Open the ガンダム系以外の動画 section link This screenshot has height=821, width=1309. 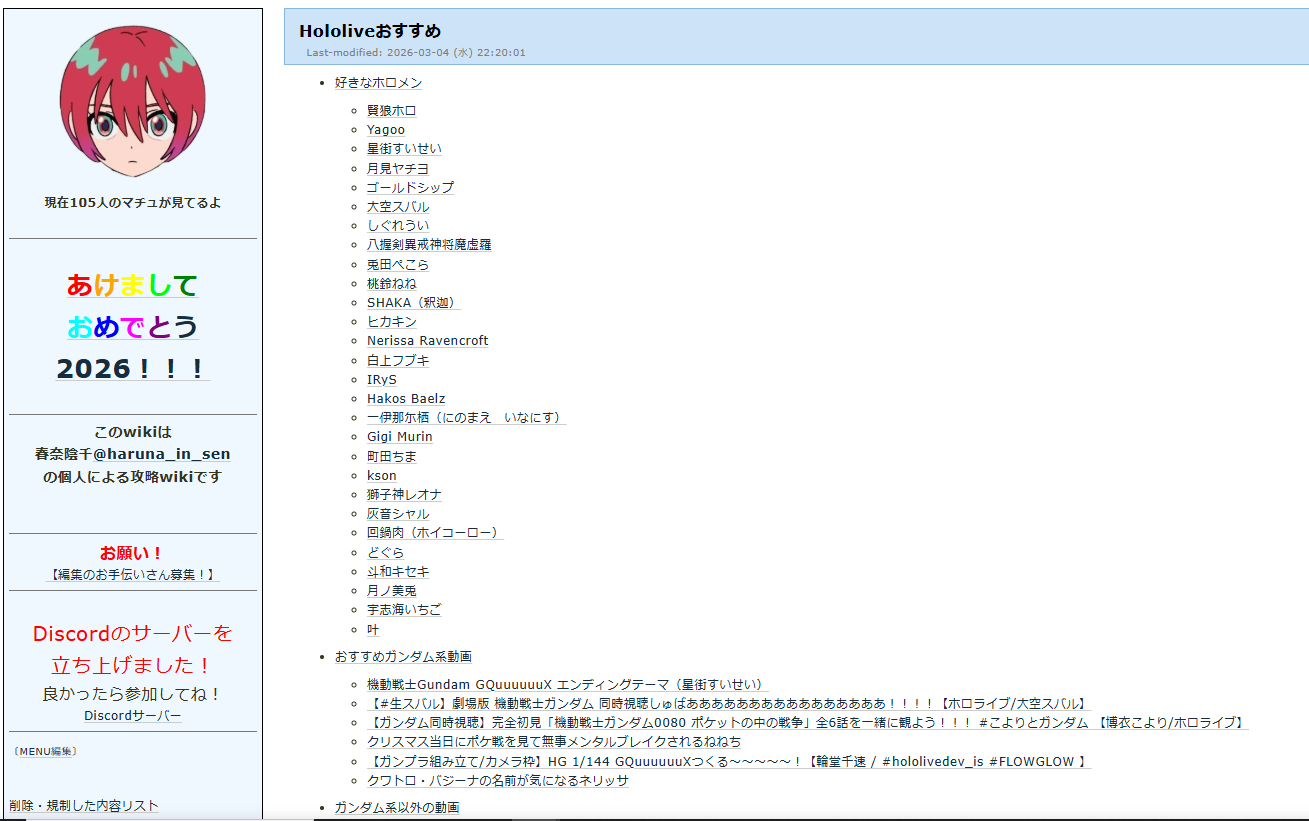[396, 807]
